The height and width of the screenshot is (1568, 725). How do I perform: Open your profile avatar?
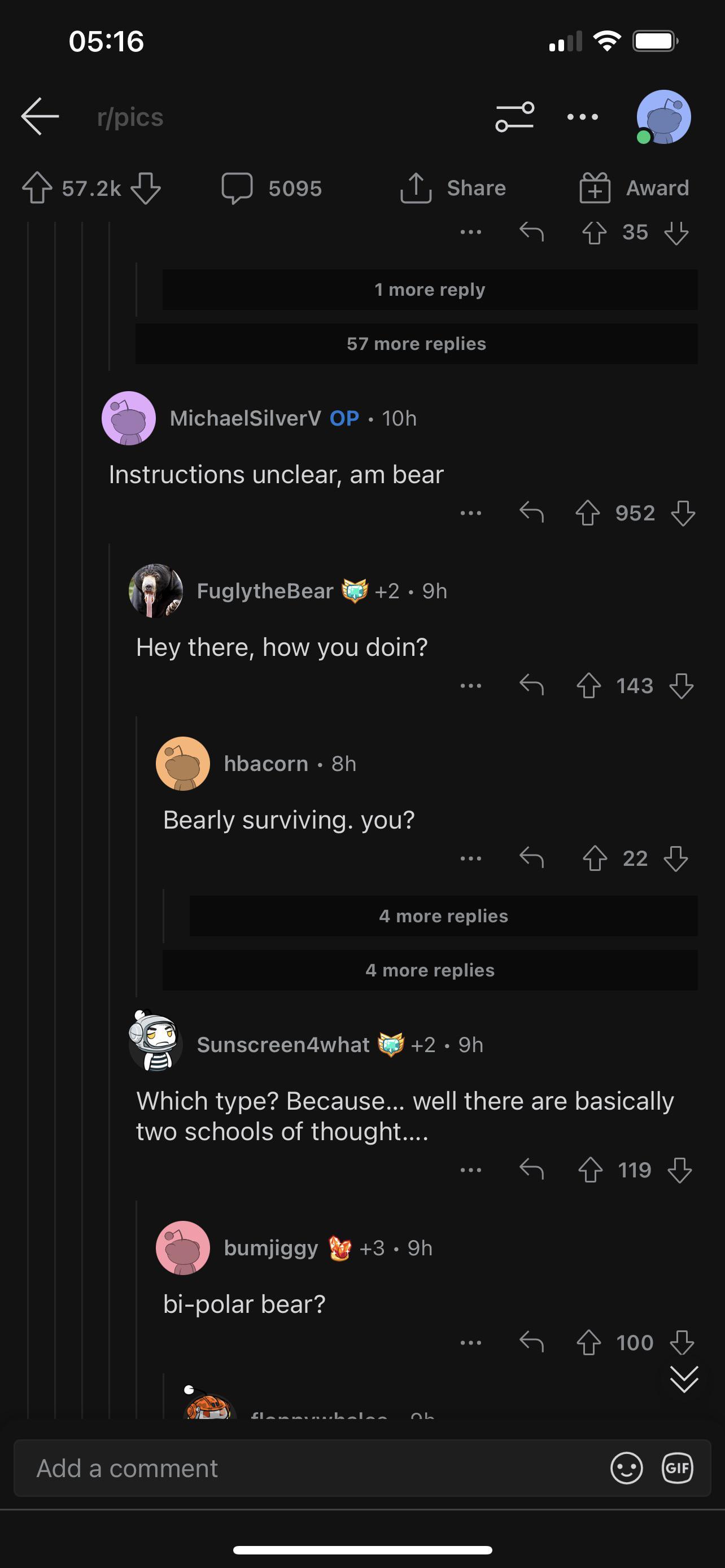[663, 117]
